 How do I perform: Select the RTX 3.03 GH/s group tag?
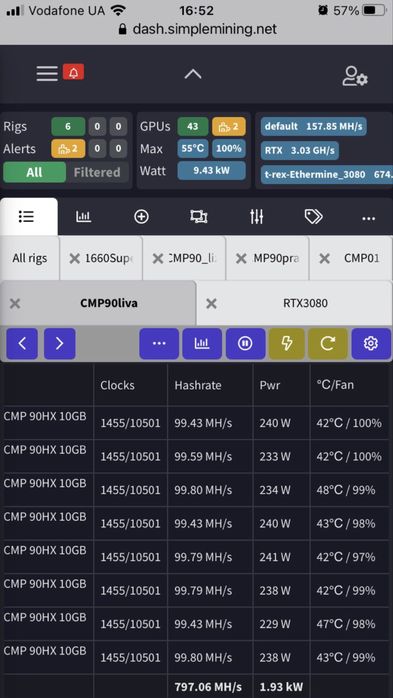[x=300, y=150]
